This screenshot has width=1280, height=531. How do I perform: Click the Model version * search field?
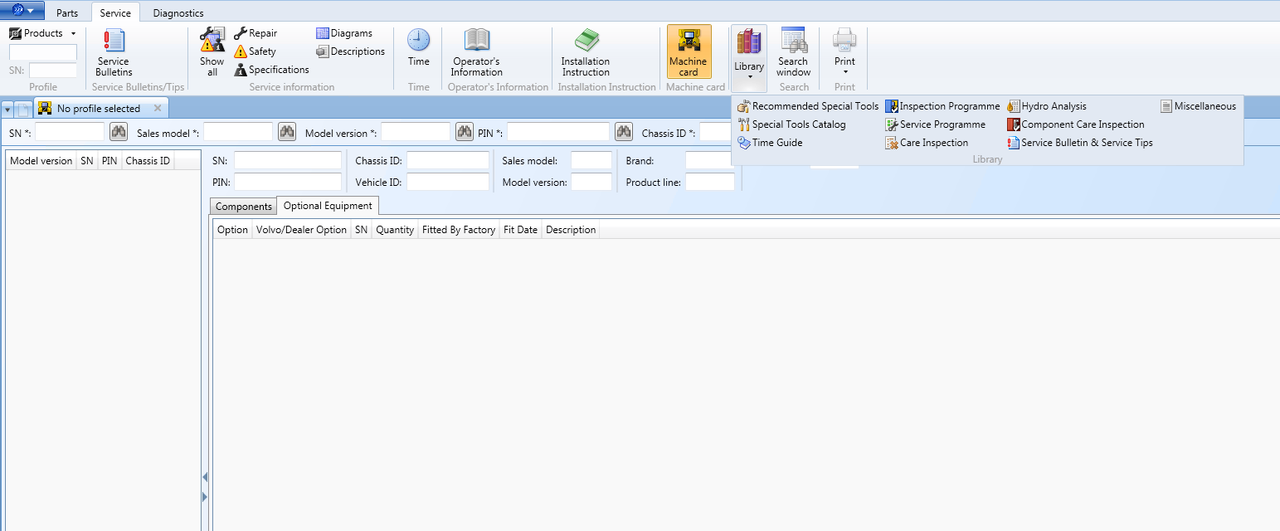(x=416, y=132)
